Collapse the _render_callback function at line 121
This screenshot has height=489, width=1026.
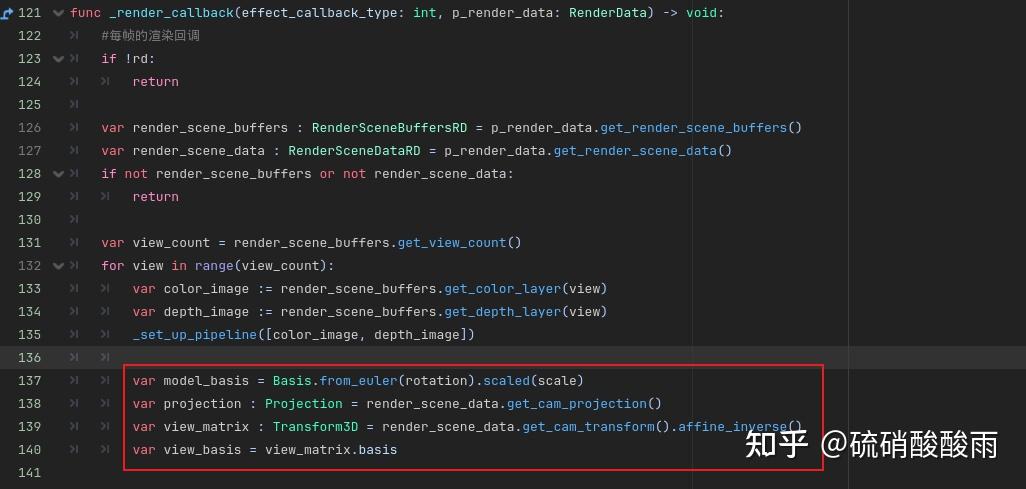58,12
